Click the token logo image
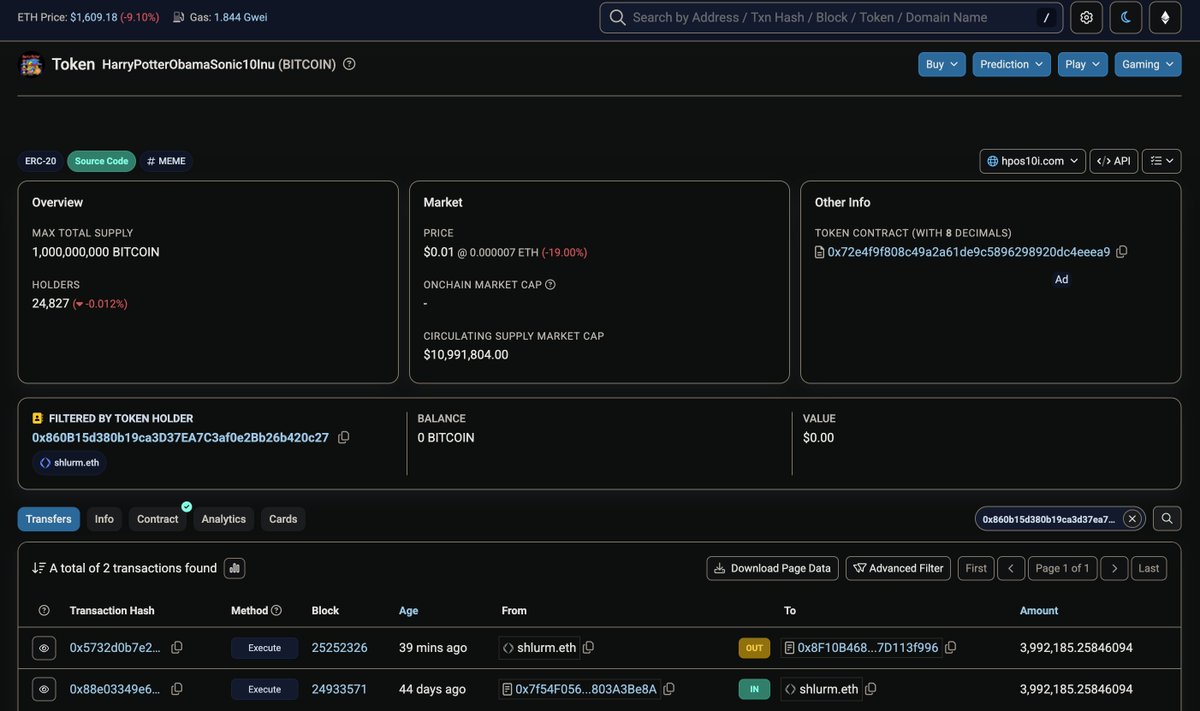 (x=31, y=64)
